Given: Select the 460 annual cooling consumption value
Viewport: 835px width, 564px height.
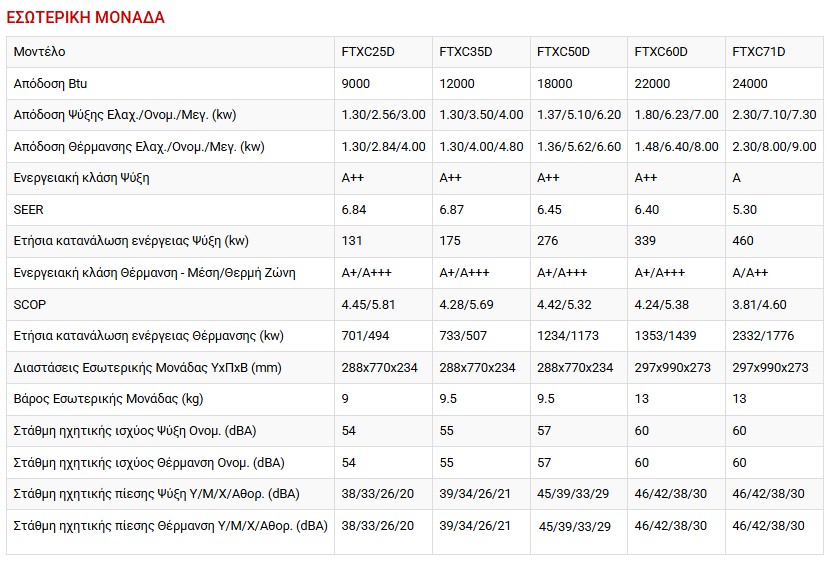Looking at the screenshot, I should (743, 241).
